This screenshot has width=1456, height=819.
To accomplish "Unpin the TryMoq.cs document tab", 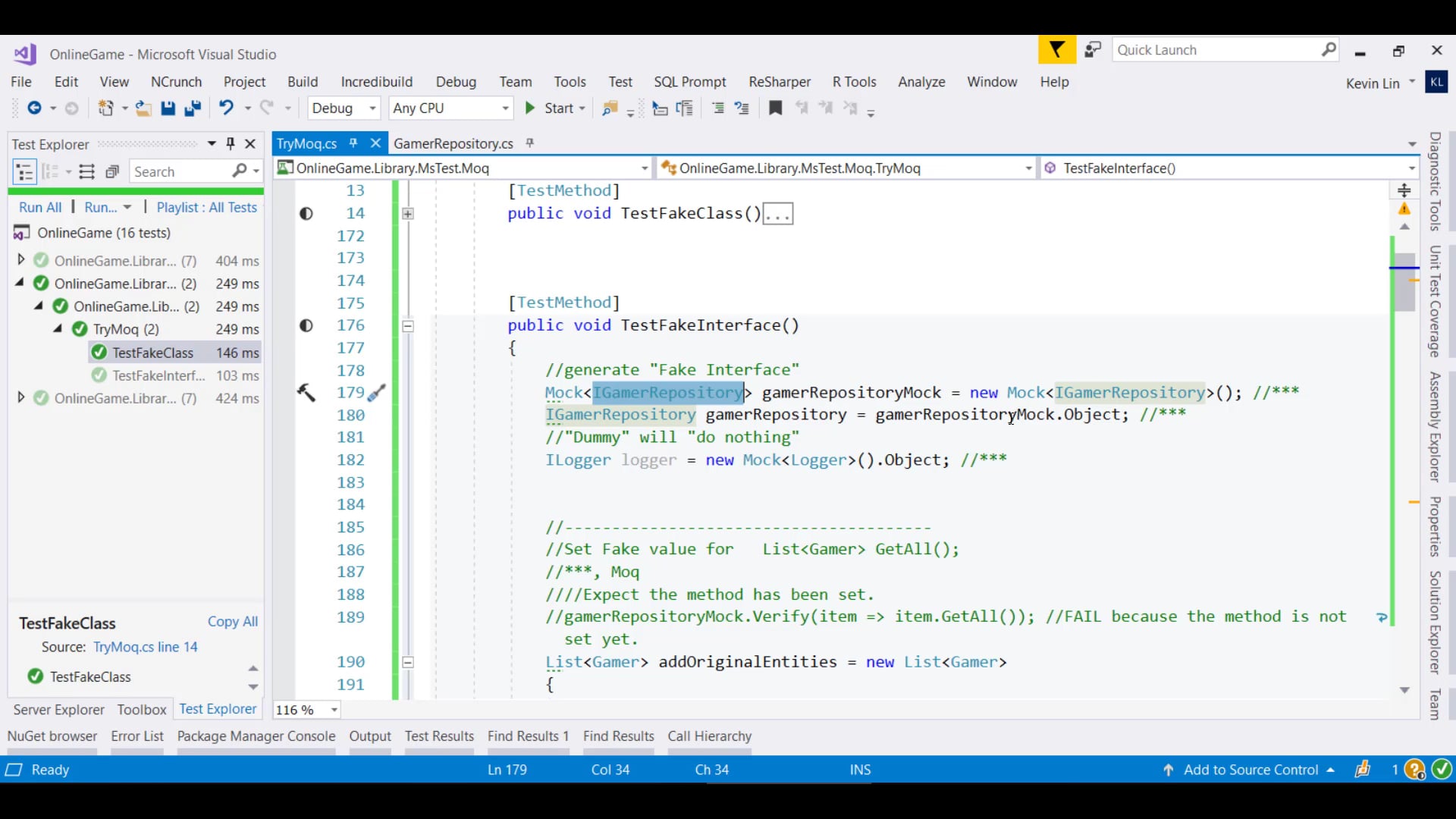I will coord(353,143).
